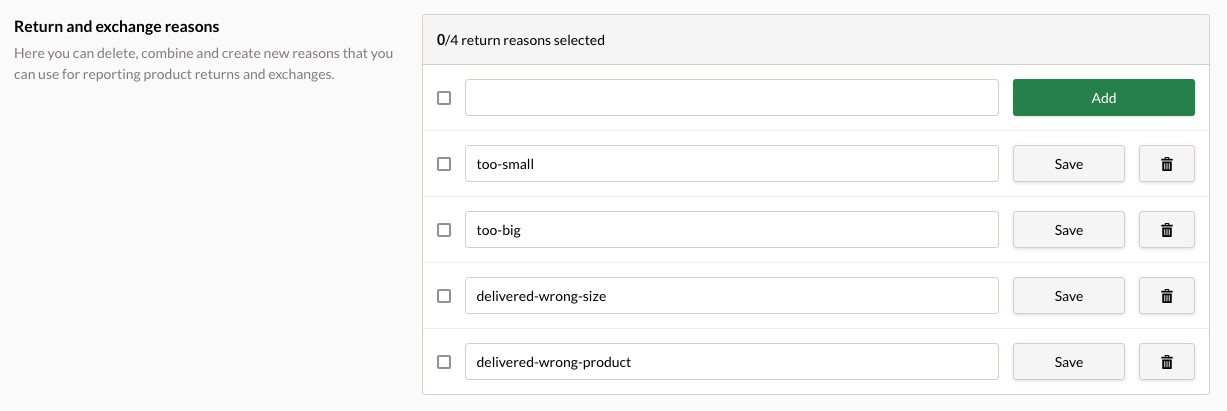Click trash icon for too-big reason
Viewport: 1227px width, 411px height.
pos(1166,230)
